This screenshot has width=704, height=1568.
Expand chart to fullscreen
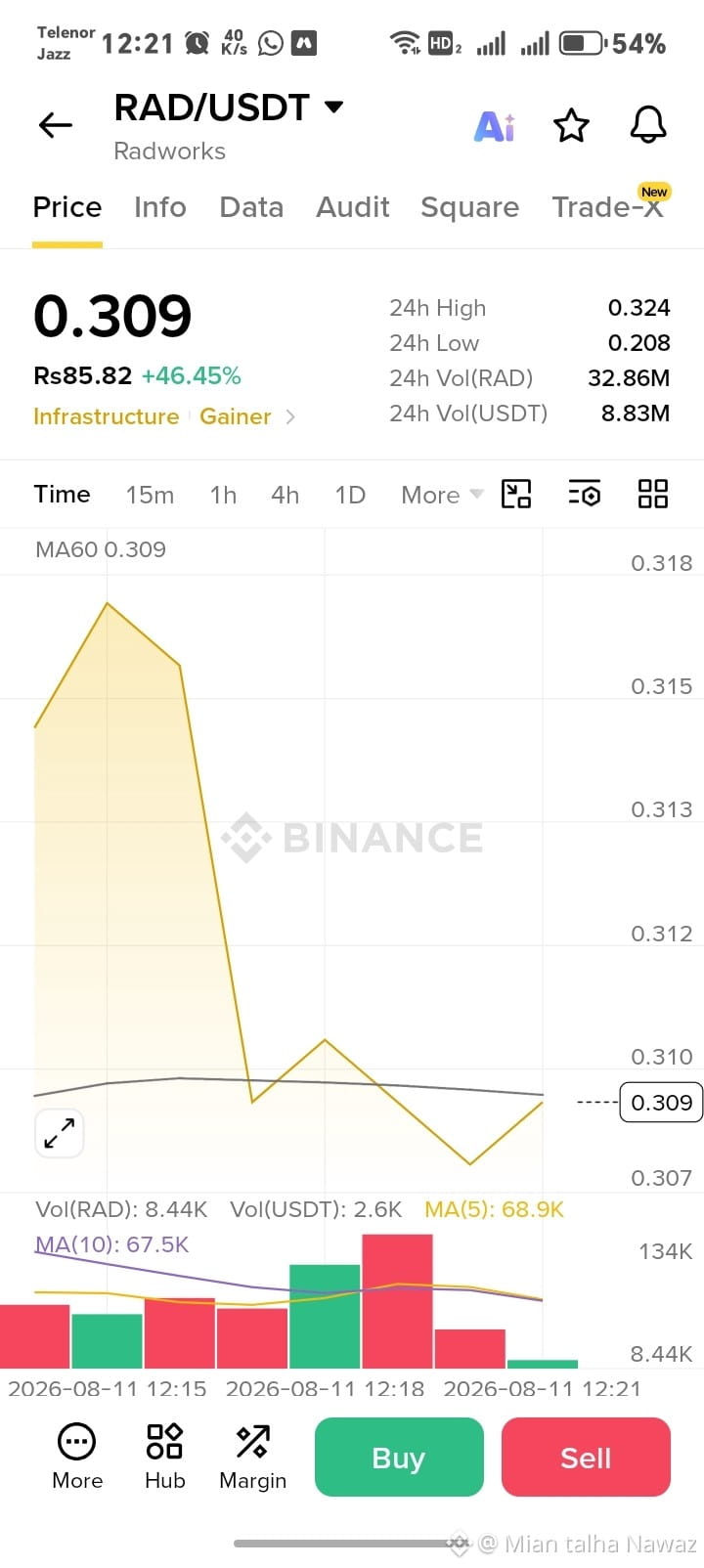(x=60, y=1133)
